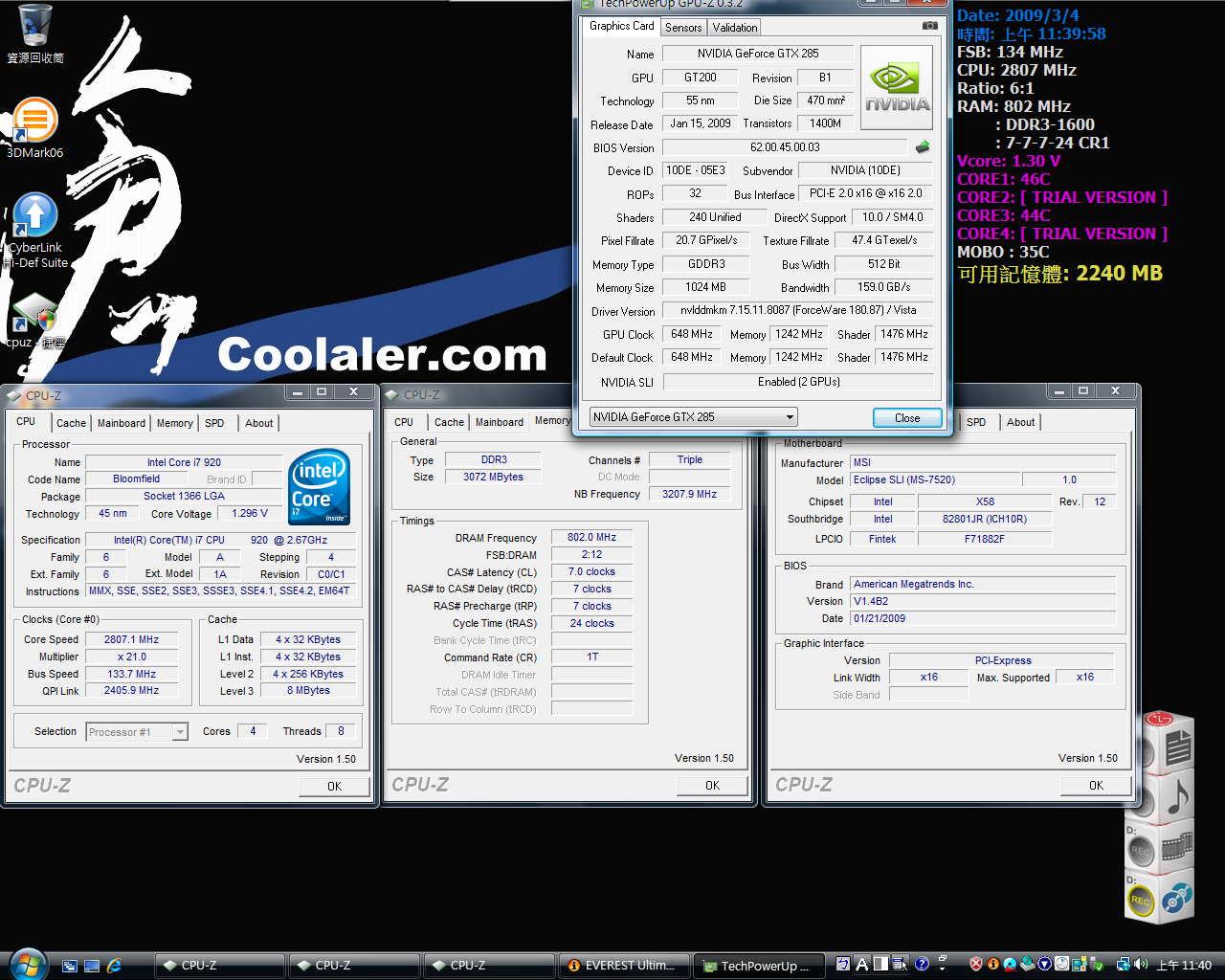Launch Internet Explorer from quick launch
Viewport: 1225px width, 980px height.
[114, 966]
